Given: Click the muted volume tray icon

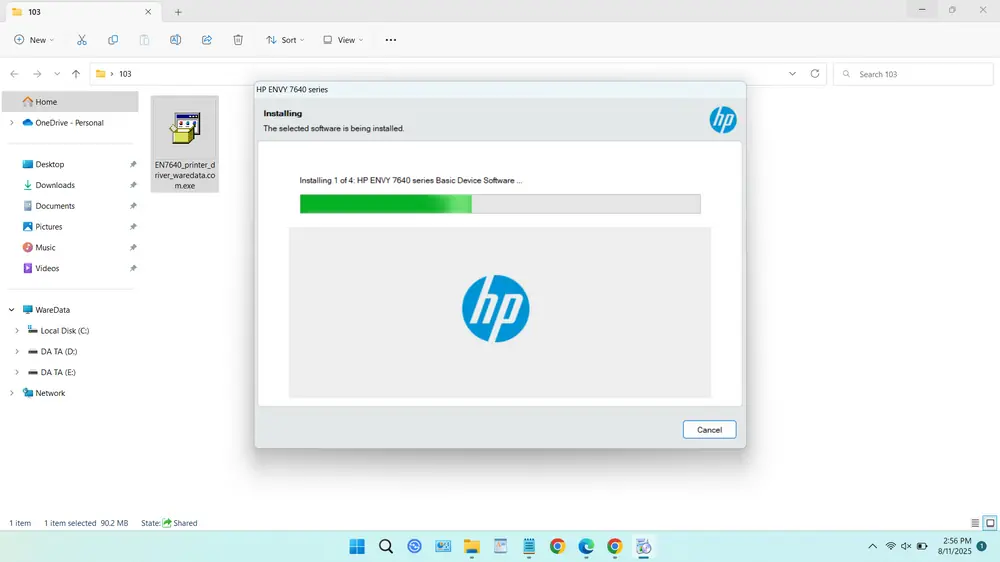Looking at the screenshot, I should 906,546.
